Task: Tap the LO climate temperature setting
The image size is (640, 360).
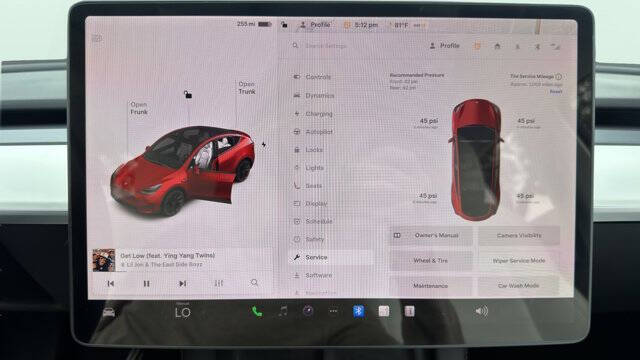Action: tap(182, 313)
